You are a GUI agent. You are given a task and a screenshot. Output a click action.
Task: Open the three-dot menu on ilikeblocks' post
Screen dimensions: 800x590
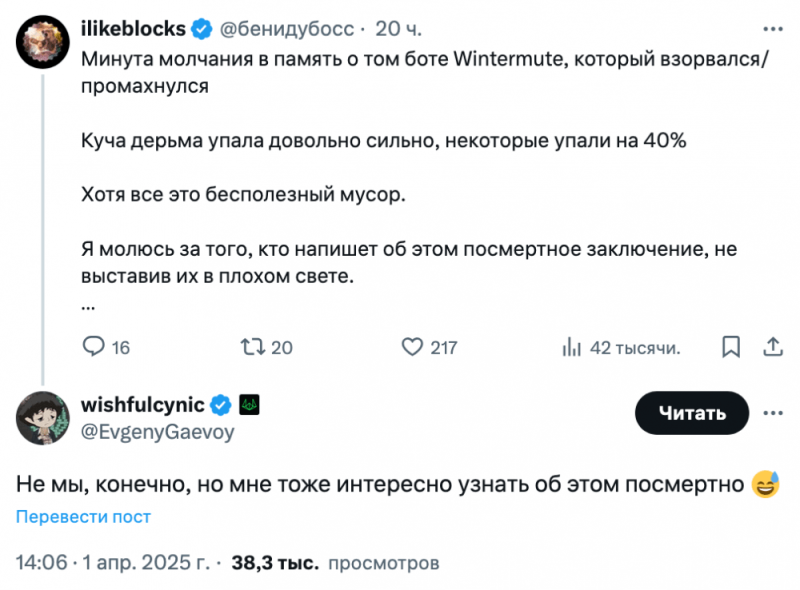tap(773, 29)
